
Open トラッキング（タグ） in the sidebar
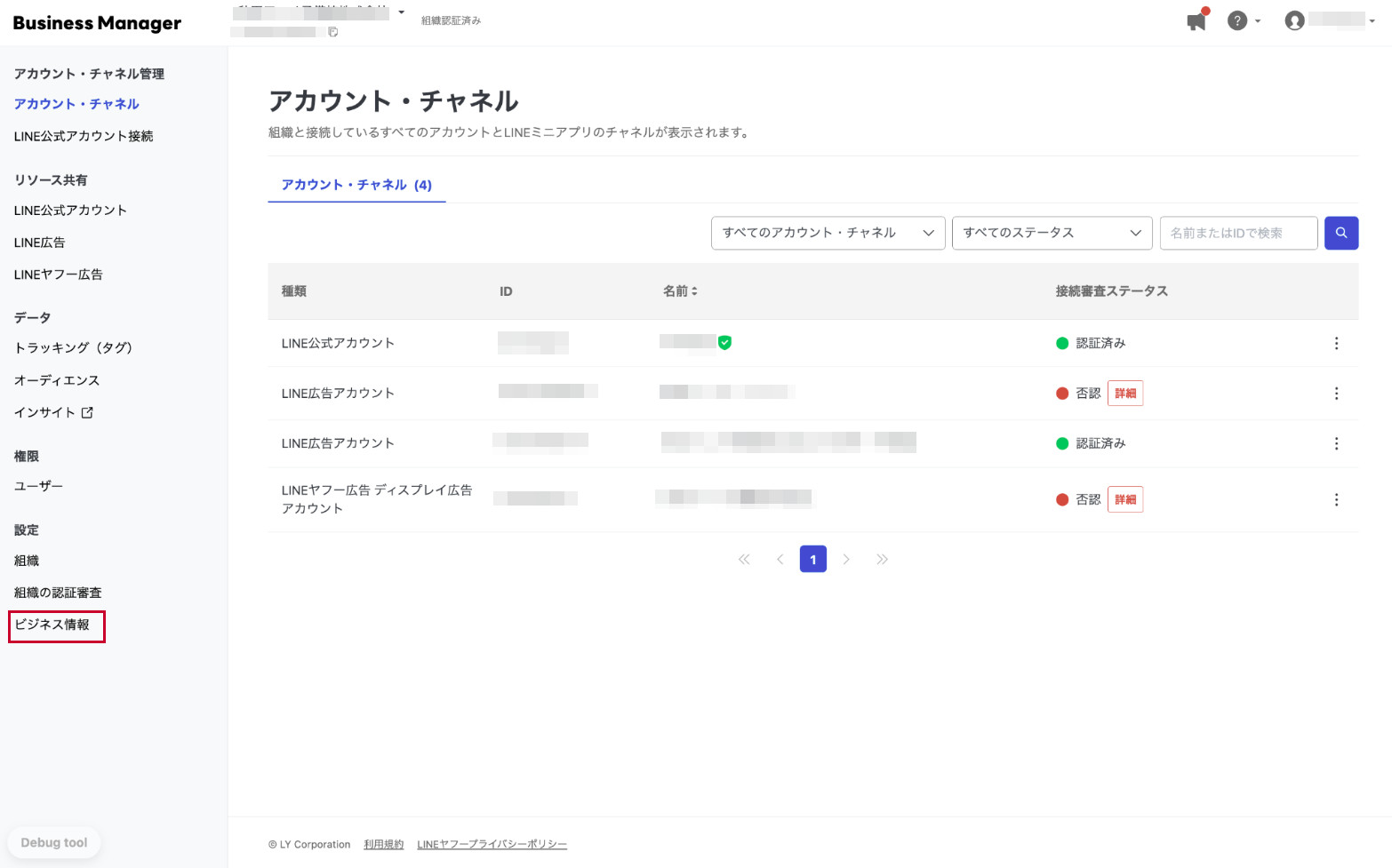(x=73, y=347)
